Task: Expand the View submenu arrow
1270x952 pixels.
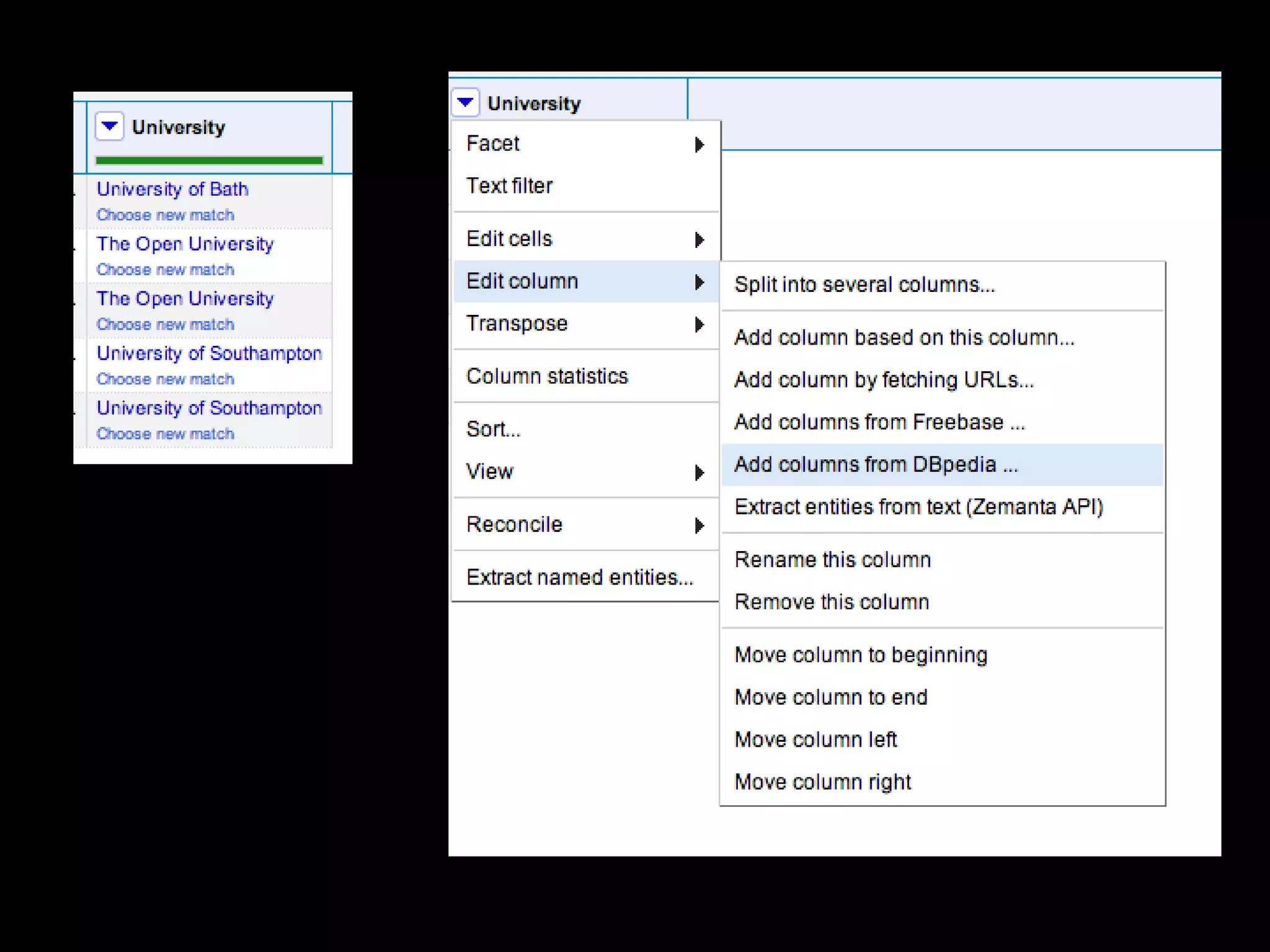Action: click(x=699, y=472)
